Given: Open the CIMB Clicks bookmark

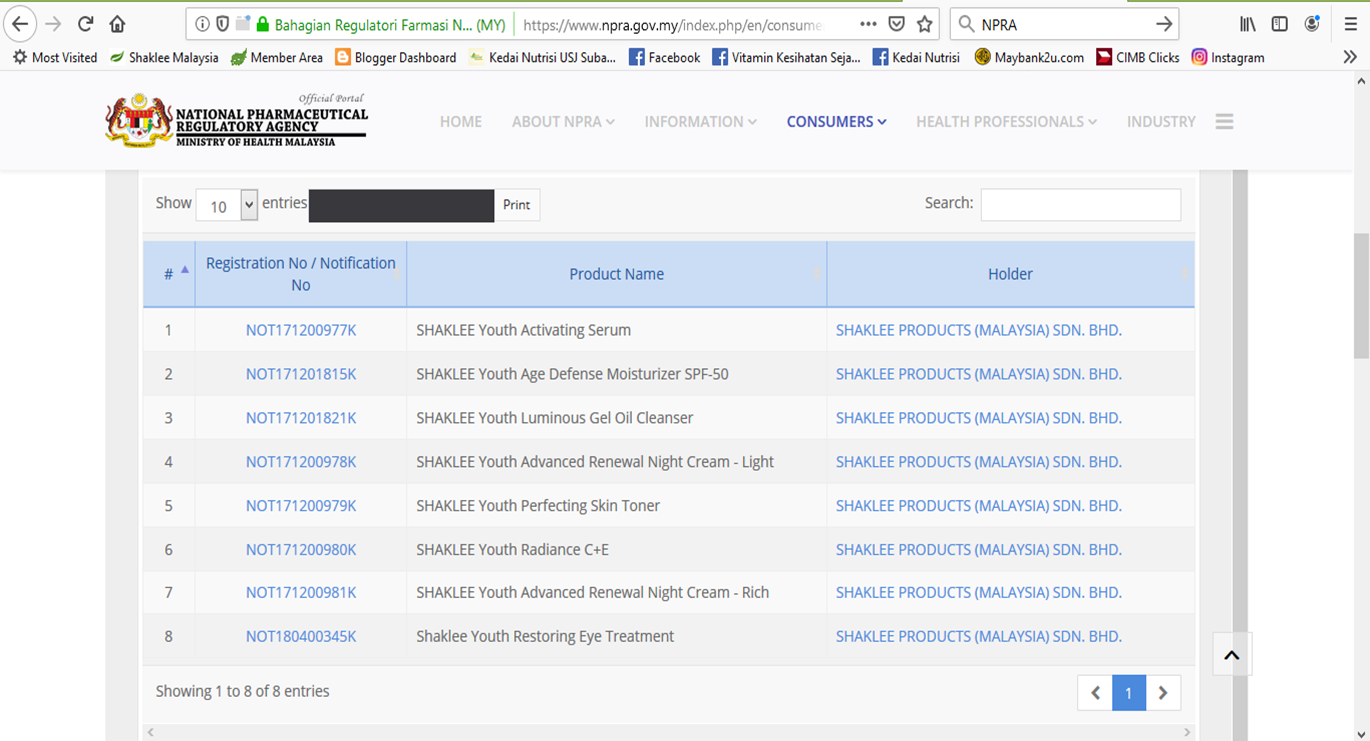Looking at the screenshot, I should point(1138,57).
